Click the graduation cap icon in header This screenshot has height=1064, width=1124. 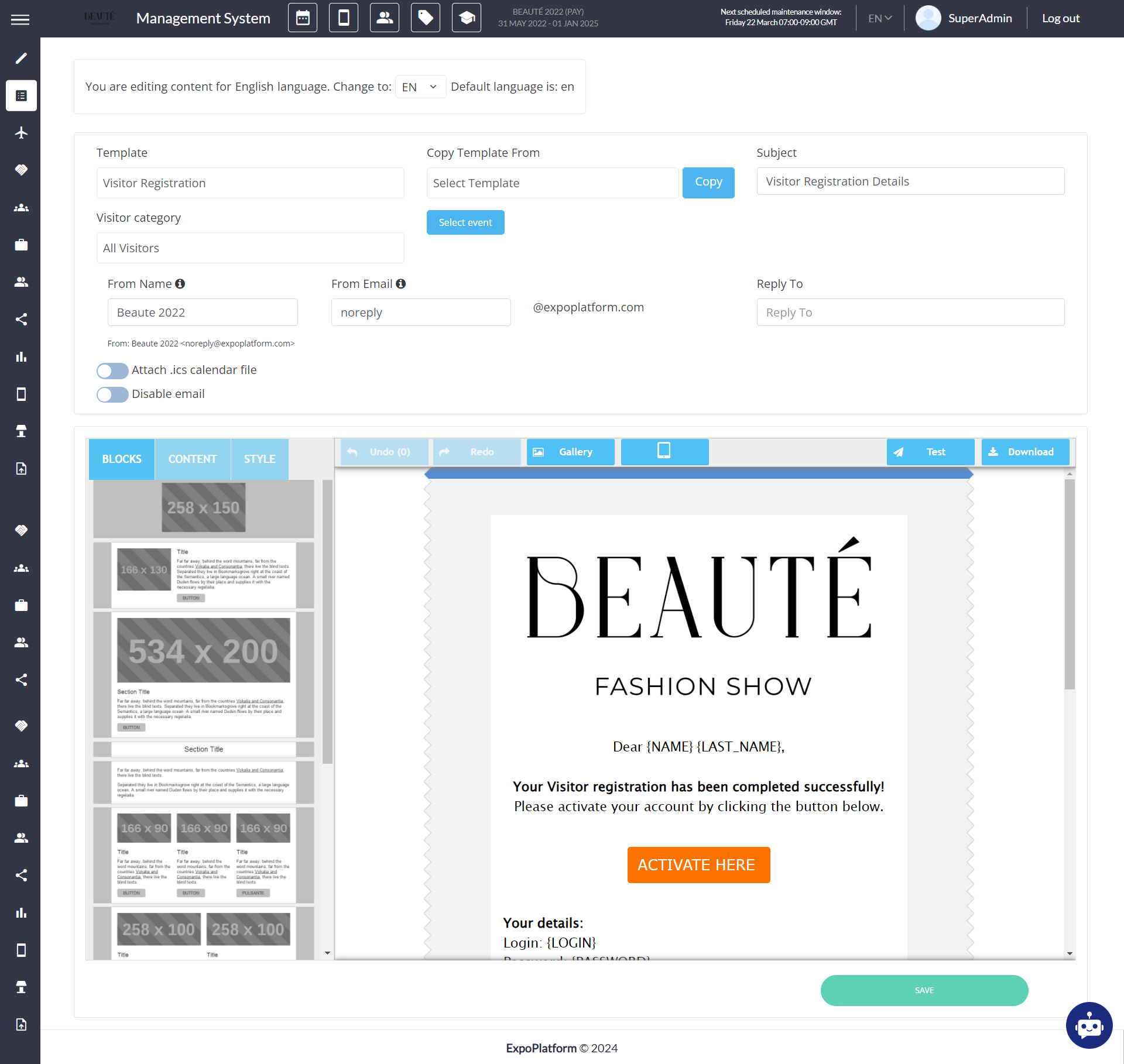(467, 18)
